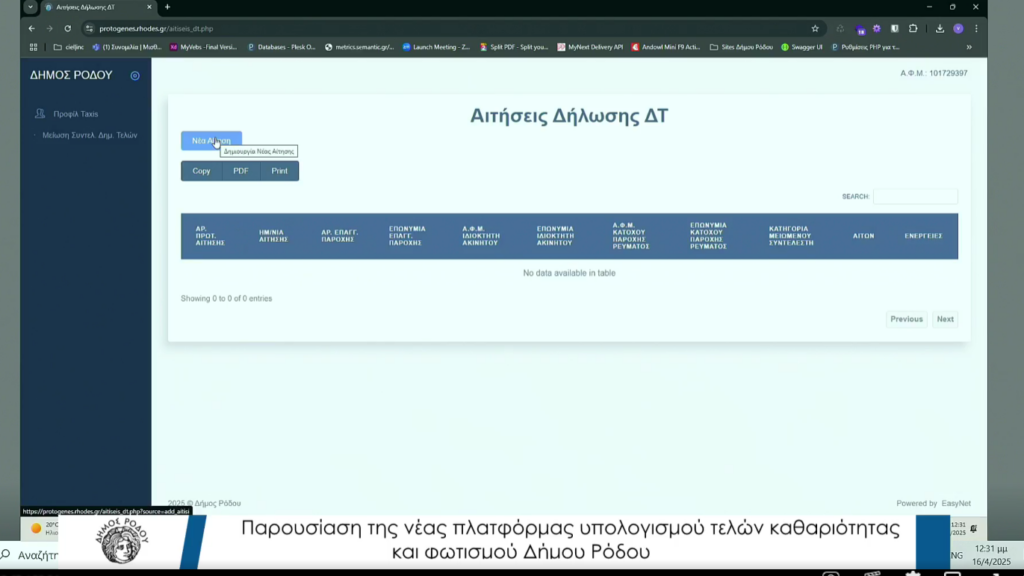Viewport: 1024px width, 576px height.
Task: Open the Swagger UI bookmark
Action: click(x=802, y=47)
